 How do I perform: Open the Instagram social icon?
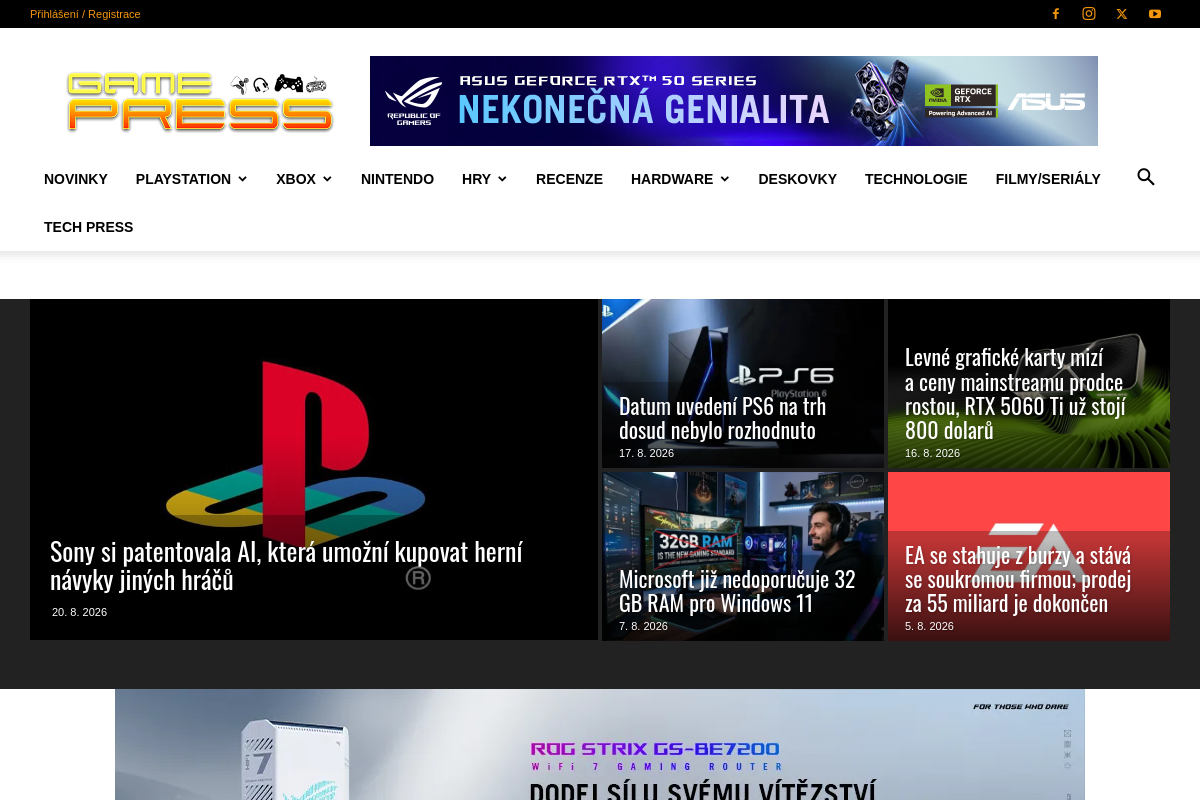1089,14
